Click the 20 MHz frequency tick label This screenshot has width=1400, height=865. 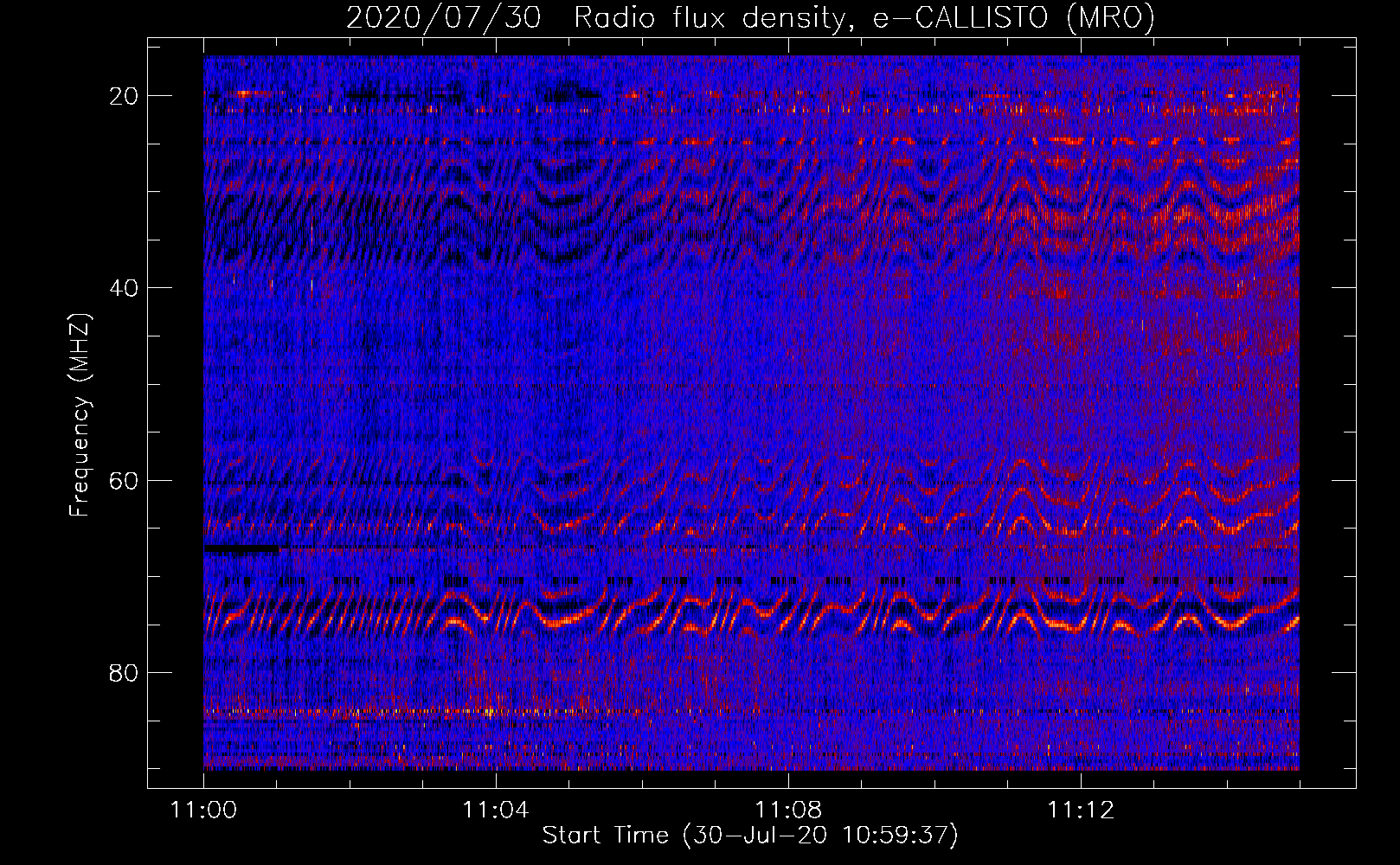124,96
